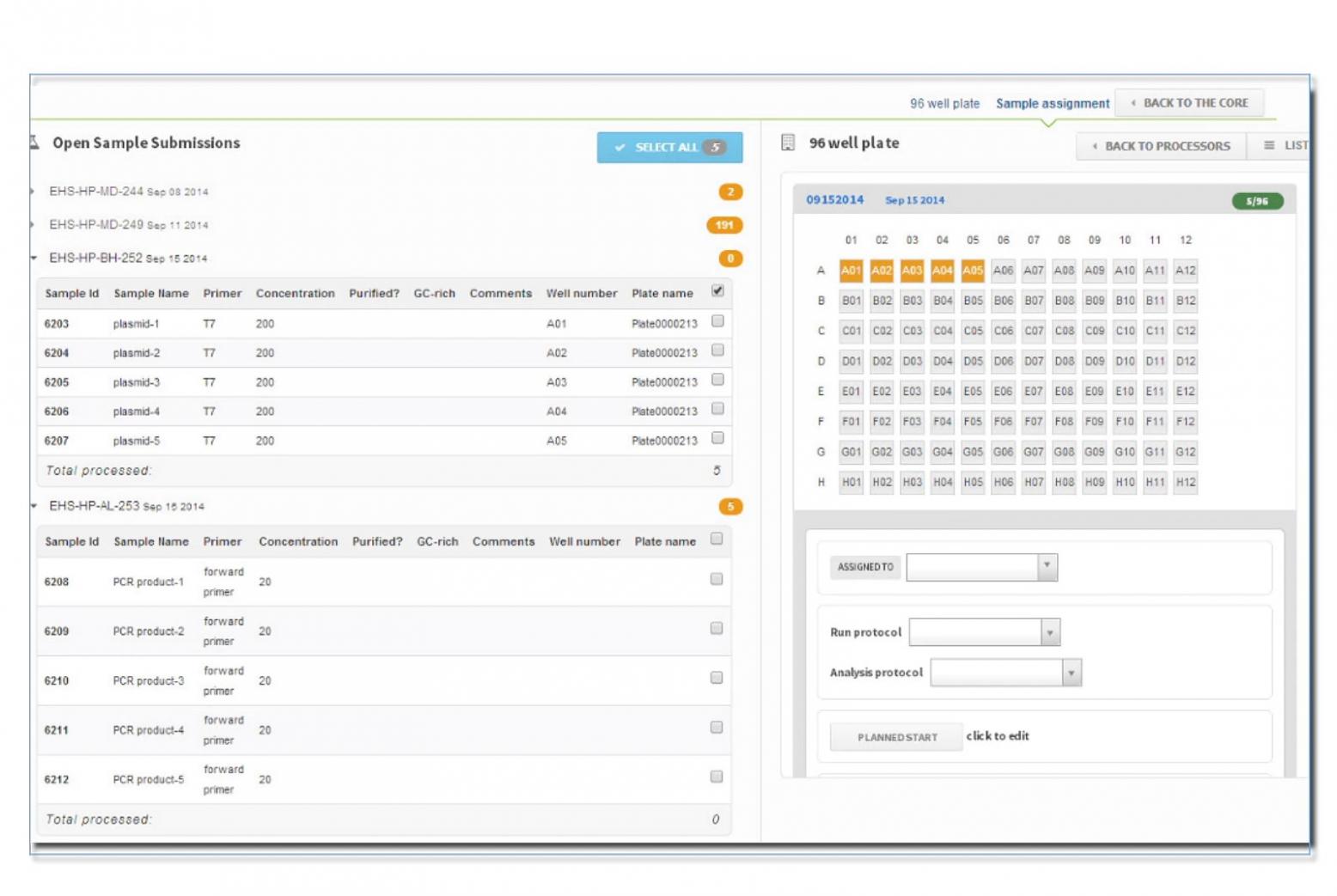The width and height of the screenshot is (1337, 896).
Task: Click the green 5/96 plate counter badge
Action: tap(1256, 201)
